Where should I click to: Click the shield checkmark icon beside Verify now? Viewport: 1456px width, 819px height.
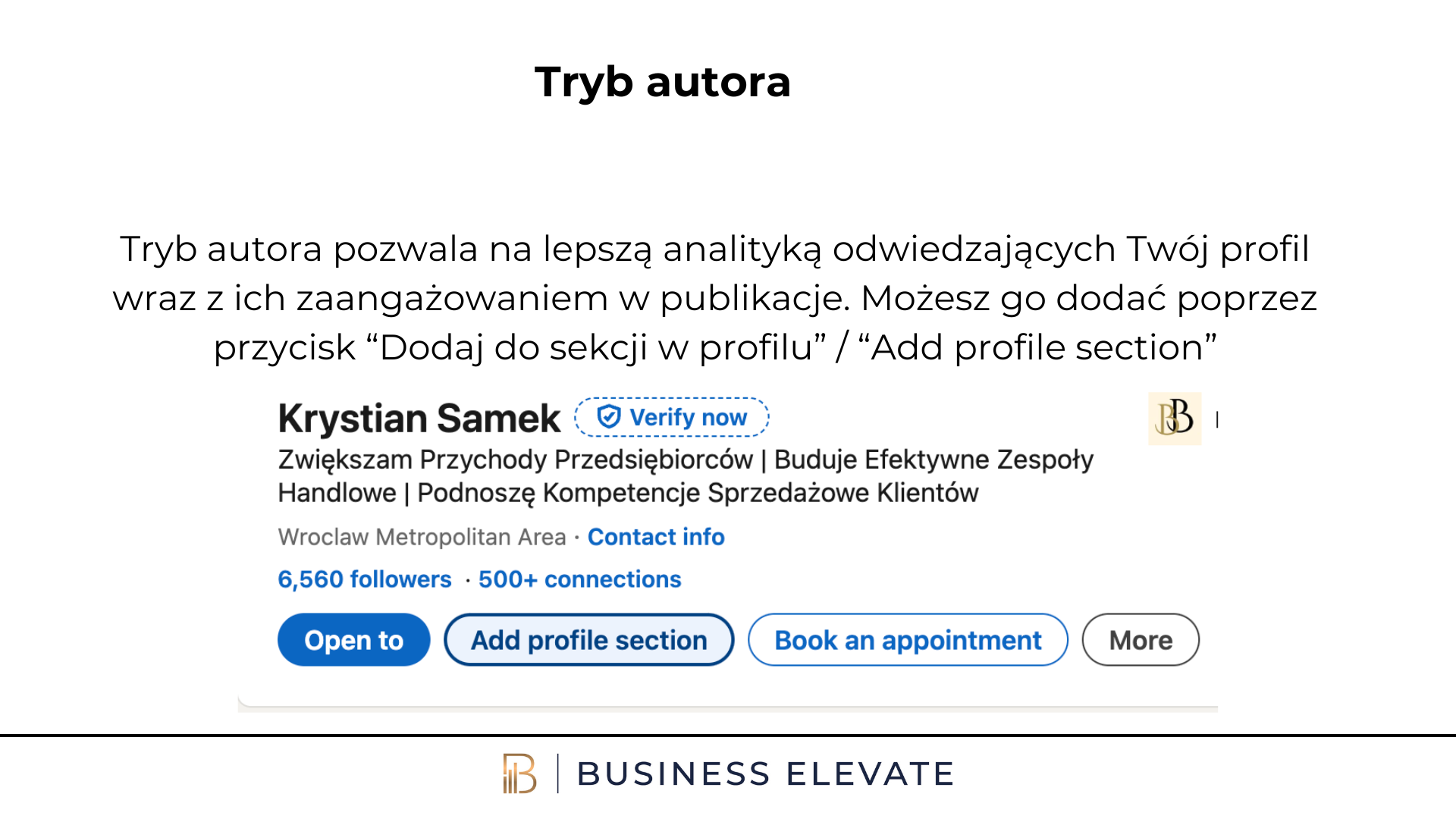click(609, 416)
